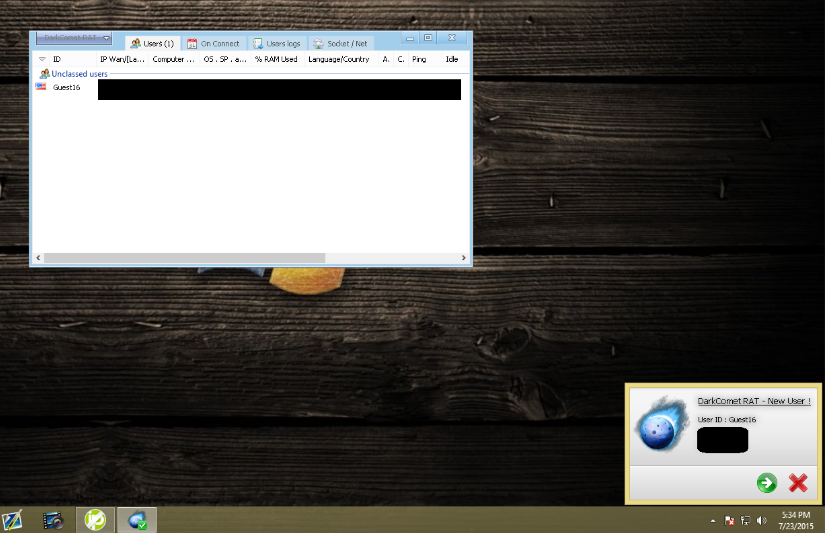This screenshot has width=825, height=533.
Task: Click the Users logs document icon
Action: click(258, 44)
